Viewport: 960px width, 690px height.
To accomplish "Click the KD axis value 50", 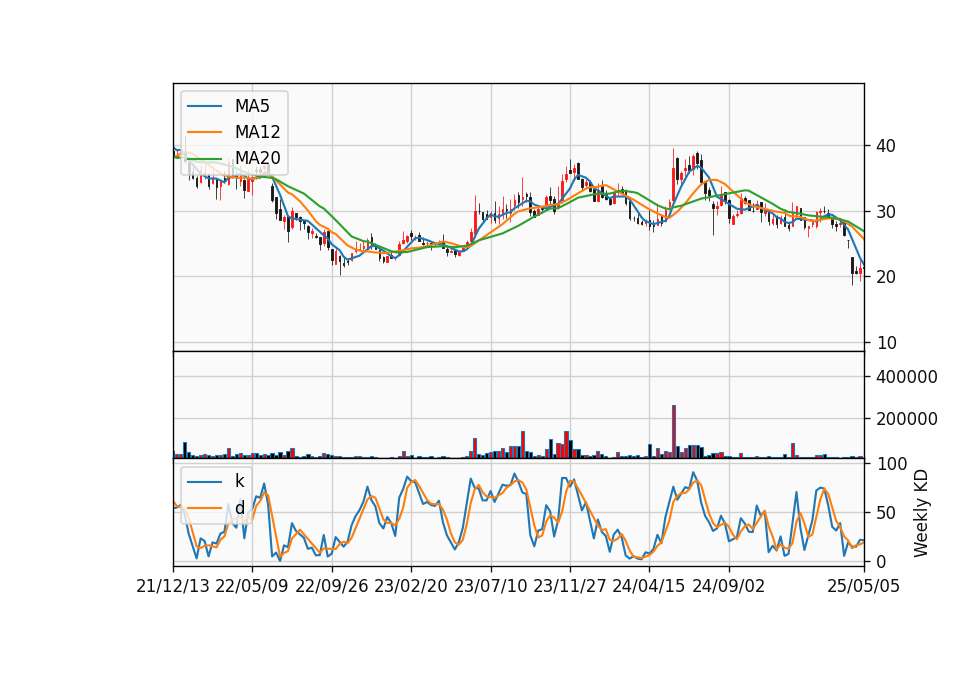I will pos(886,512).
